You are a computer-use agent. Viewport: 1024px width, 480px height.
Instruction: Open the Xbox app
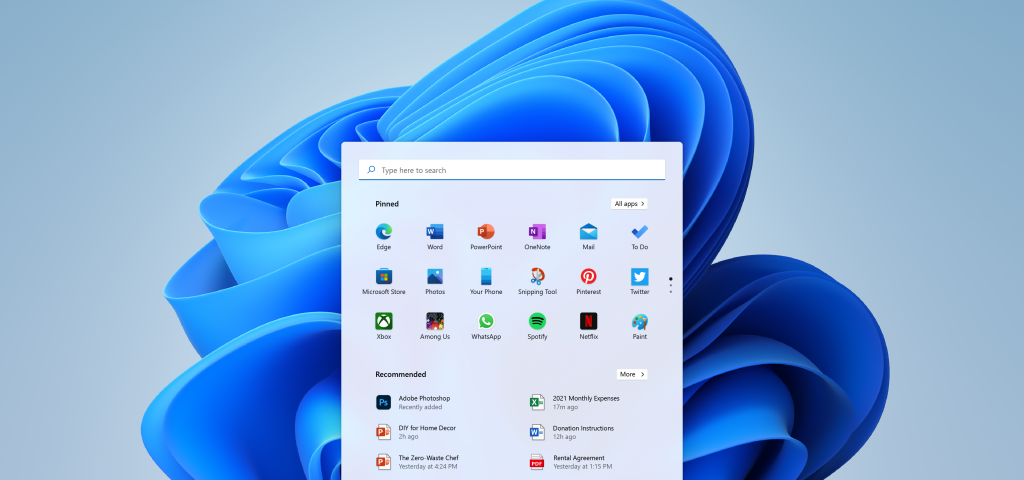point(383,326)
